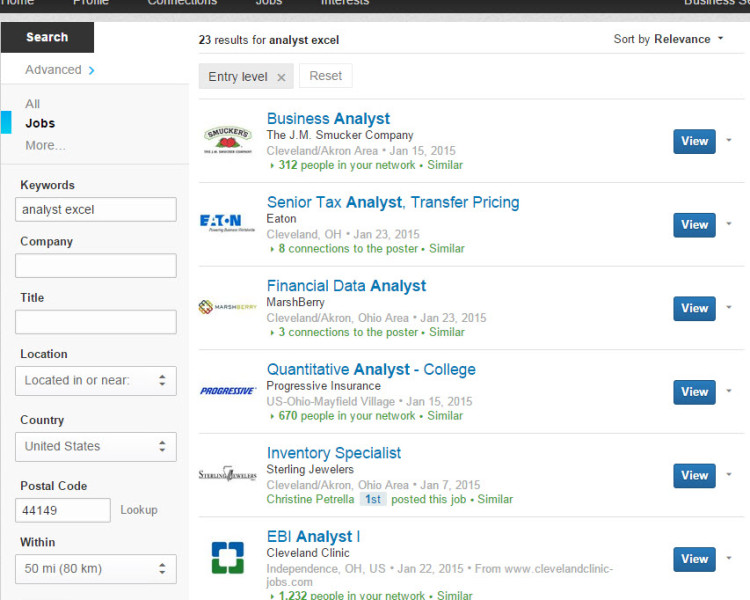Open the Business Analyst job title link
This screenshot has width=750, height=600.
point(329,118)
